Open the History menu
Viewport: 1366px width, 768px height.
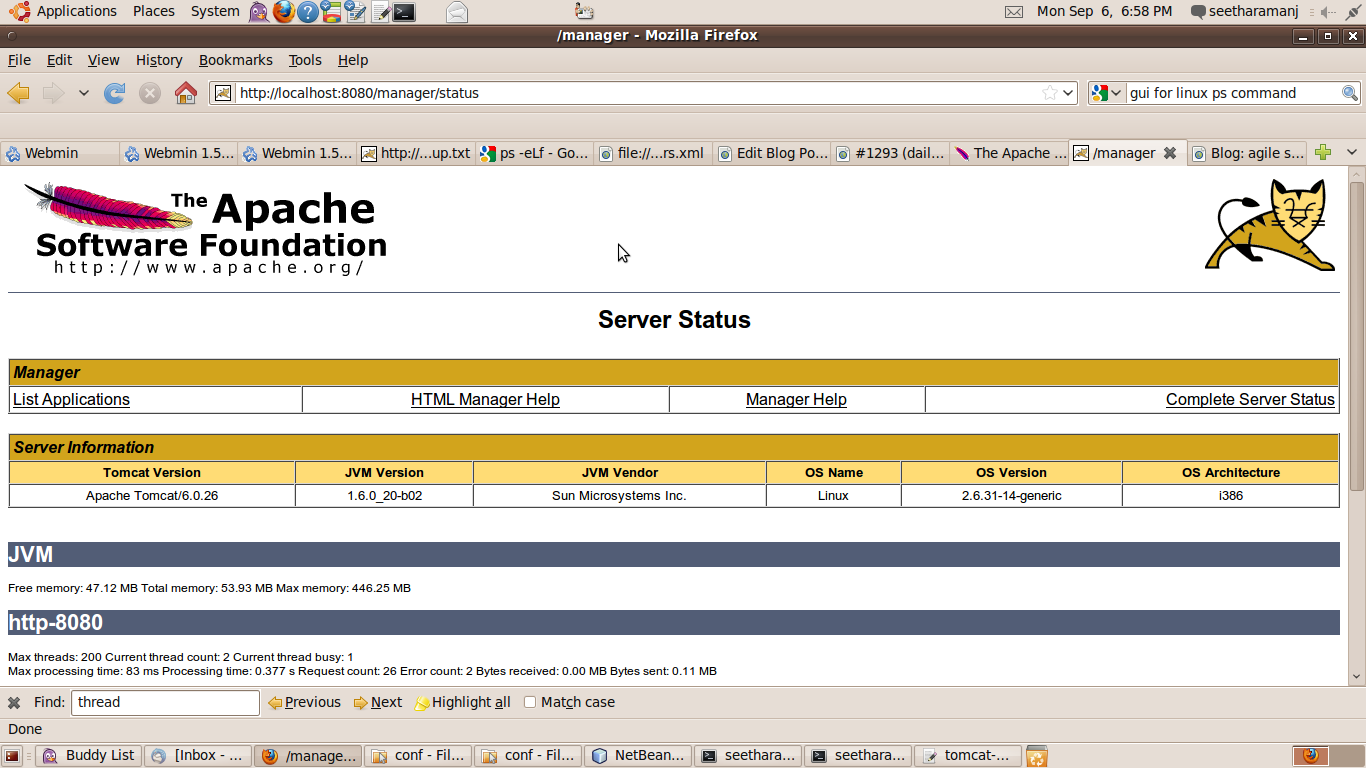tap(159, 60)
